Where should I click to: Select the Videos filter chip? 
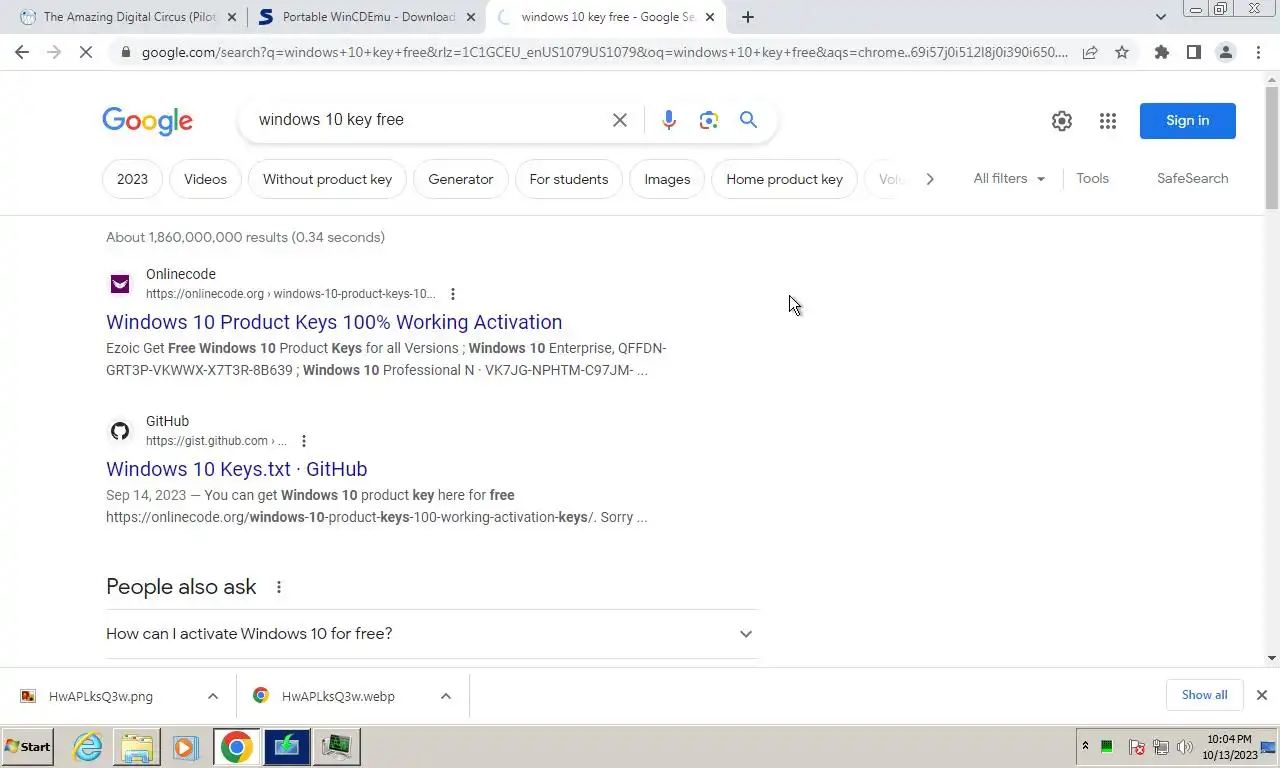[x=205, y=179]
